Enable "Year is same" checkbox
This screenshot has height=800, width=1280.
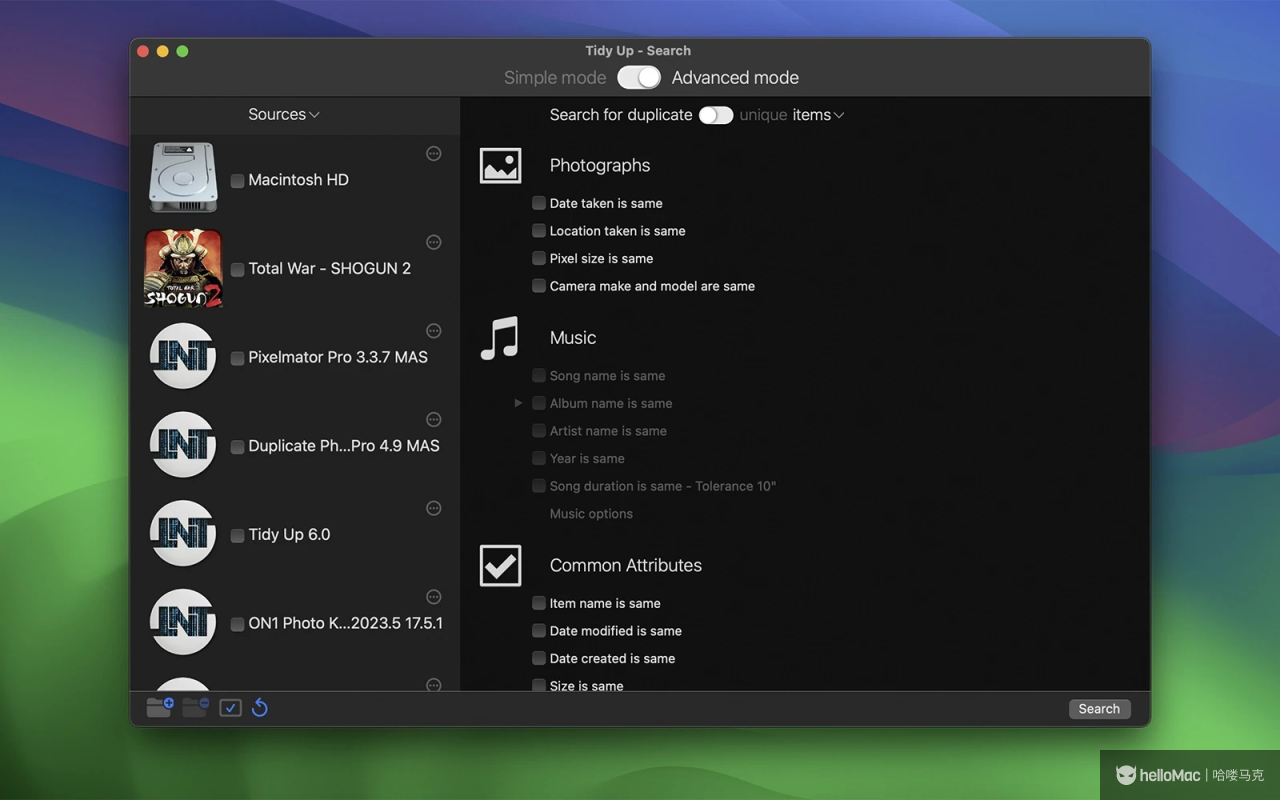[x=539, y=458]
